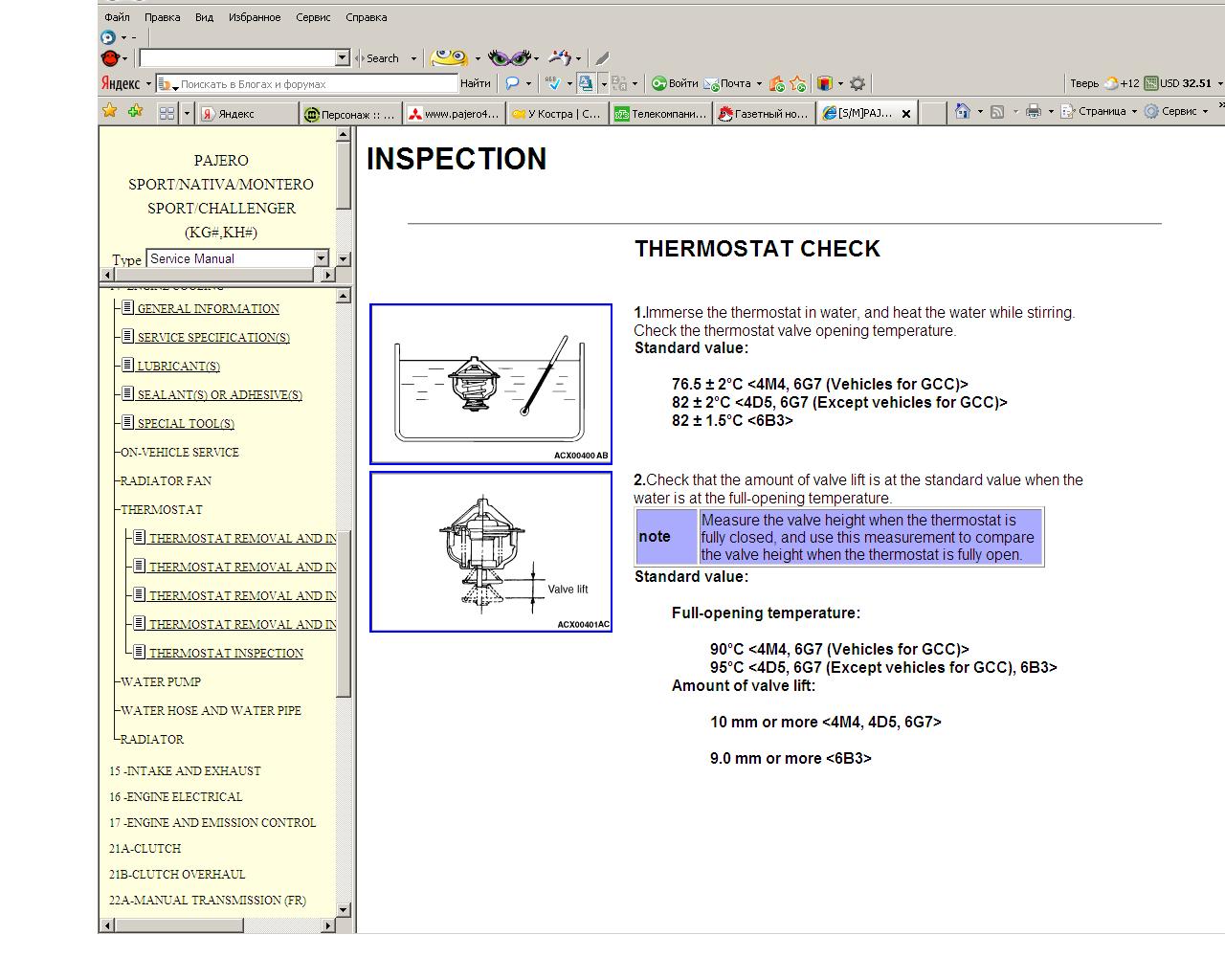Screen dimensions: 1225x980
Task: Open the SERVICE SPECIFICATION(S) link
Action: click(212, 338)
